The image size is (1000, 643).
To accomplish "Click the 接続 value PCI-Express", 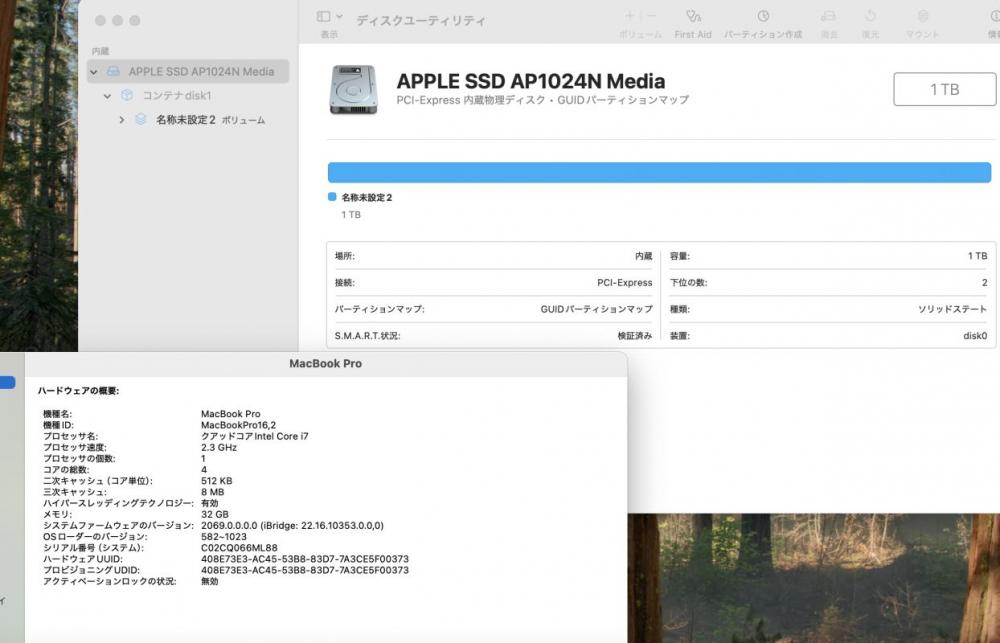I will pos(624,283).
